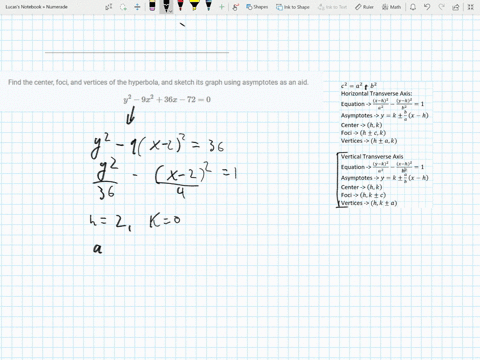Select the black pen tool
Screen dimensions: 480x360
coord(165,6)
